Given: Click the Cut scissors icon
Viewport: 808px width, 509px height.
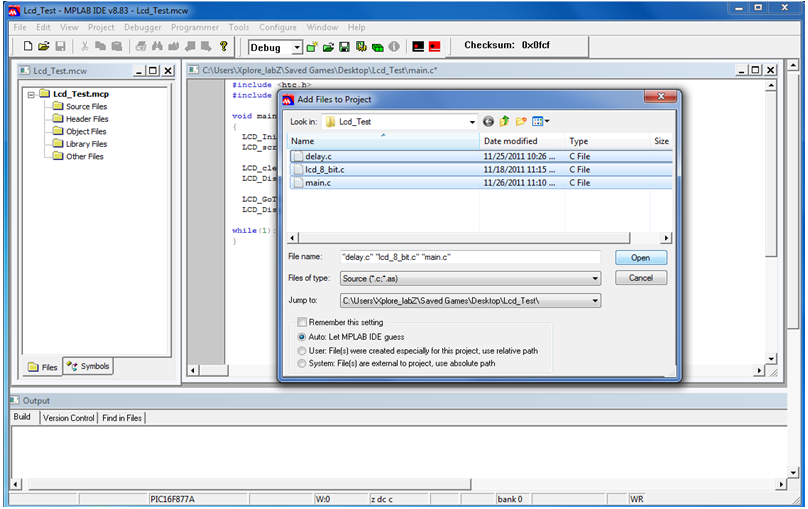Looking at the screenshot, I should click(x=85, y=46).
